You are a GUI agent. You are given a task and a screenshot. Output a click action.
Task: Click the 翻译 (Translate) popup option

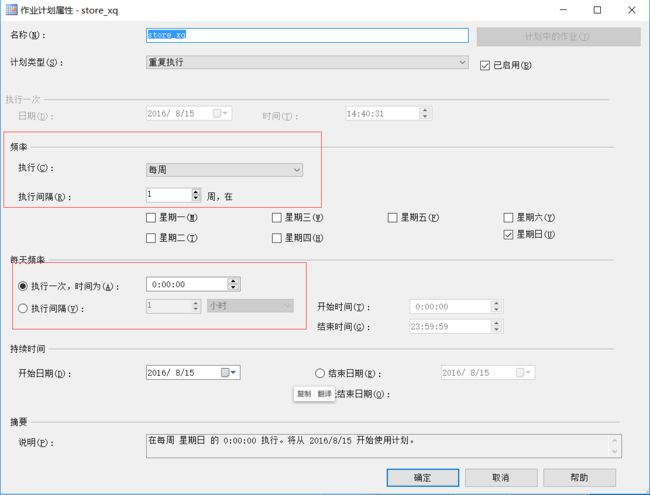click(x=325, y=394)
